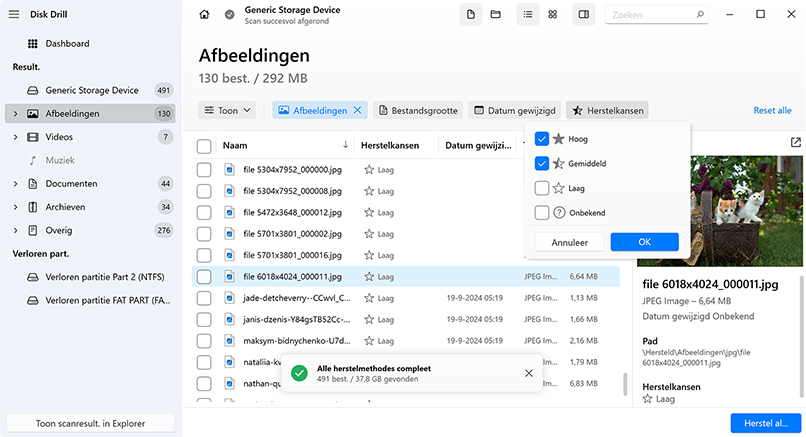Viewport: 806px width, 437px height.
Task: Click sort arrow in Naam column
Action: coord(345,145)
